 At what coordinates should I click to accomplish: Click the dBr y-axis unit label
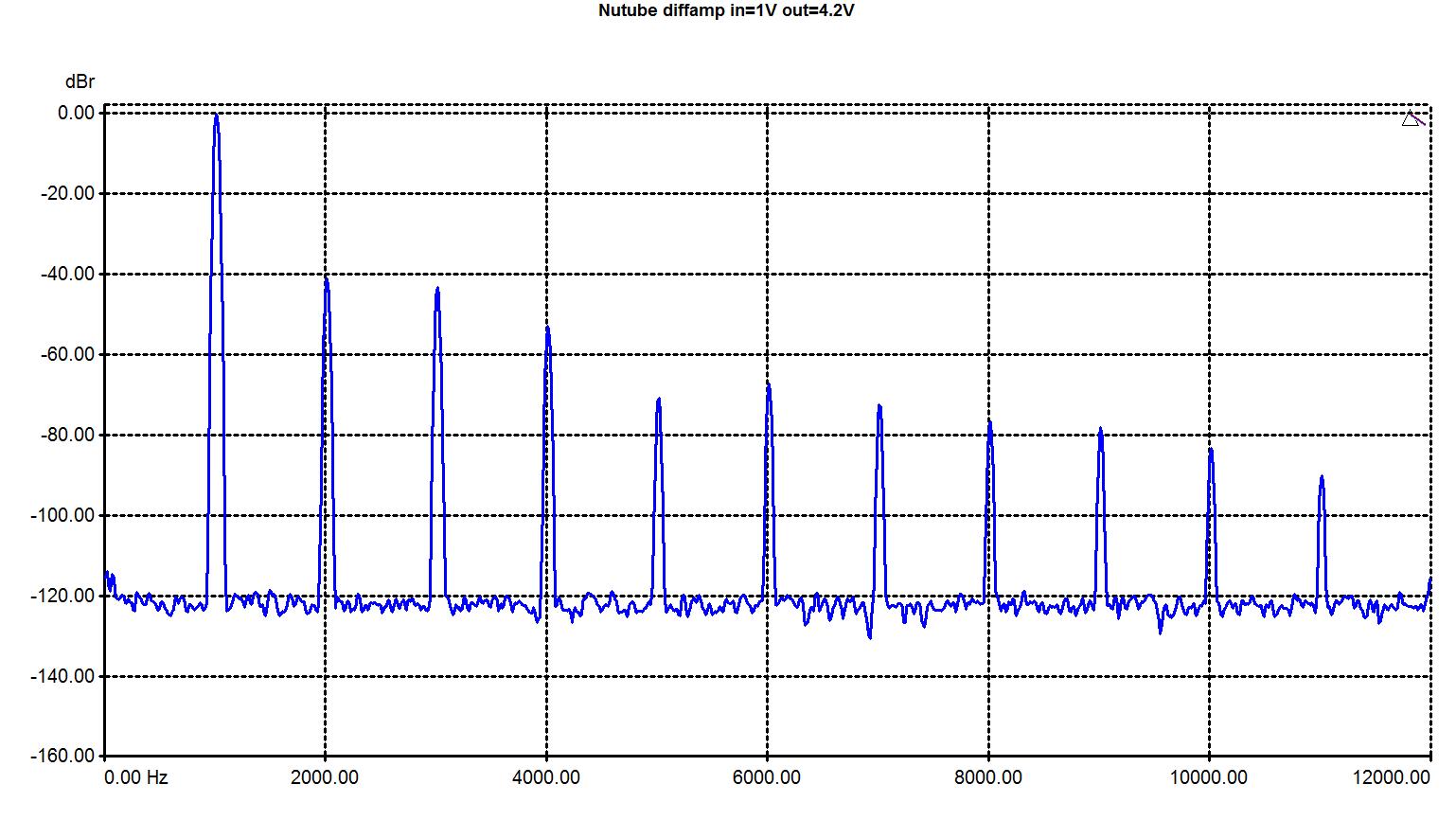click(80, 82)
